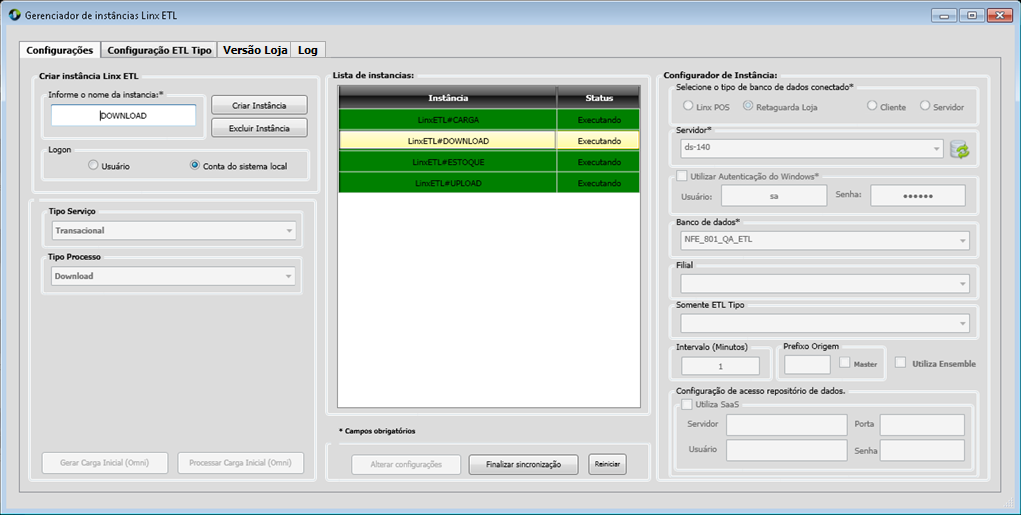Click Executando status of LinxETL#UPLOAD

[x=599, y=183]
